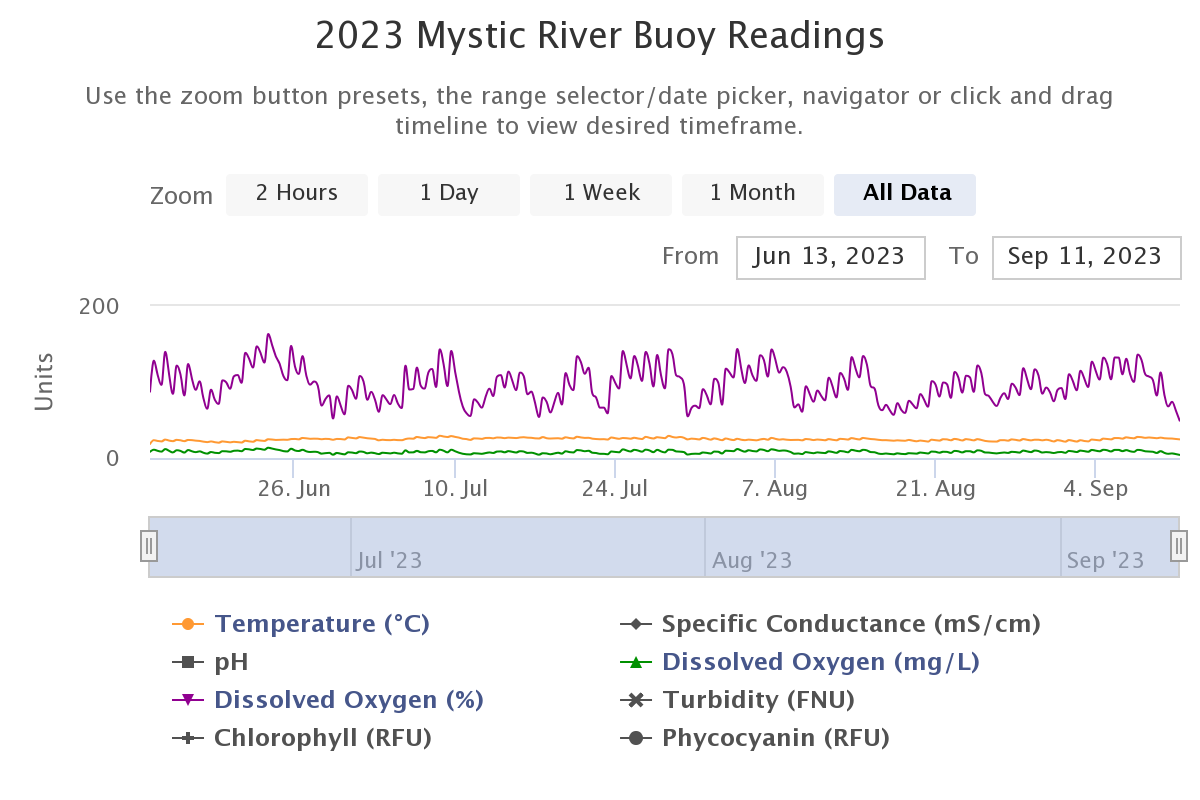Screen dimensions: 1200x800
Task: Click the square pH legend marker icon
Action: coord(184,662)
